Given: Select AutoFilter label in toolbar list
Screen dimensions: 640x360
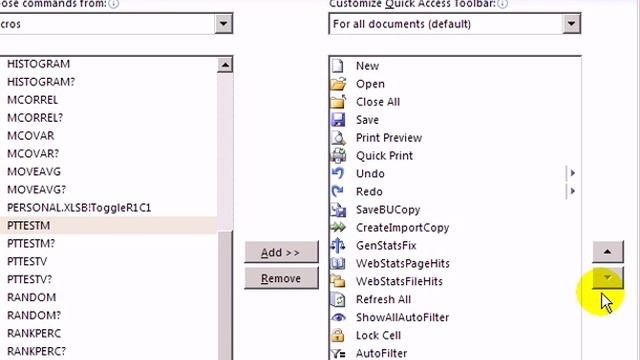Looking at the screenshot, I should pos(382,353).
